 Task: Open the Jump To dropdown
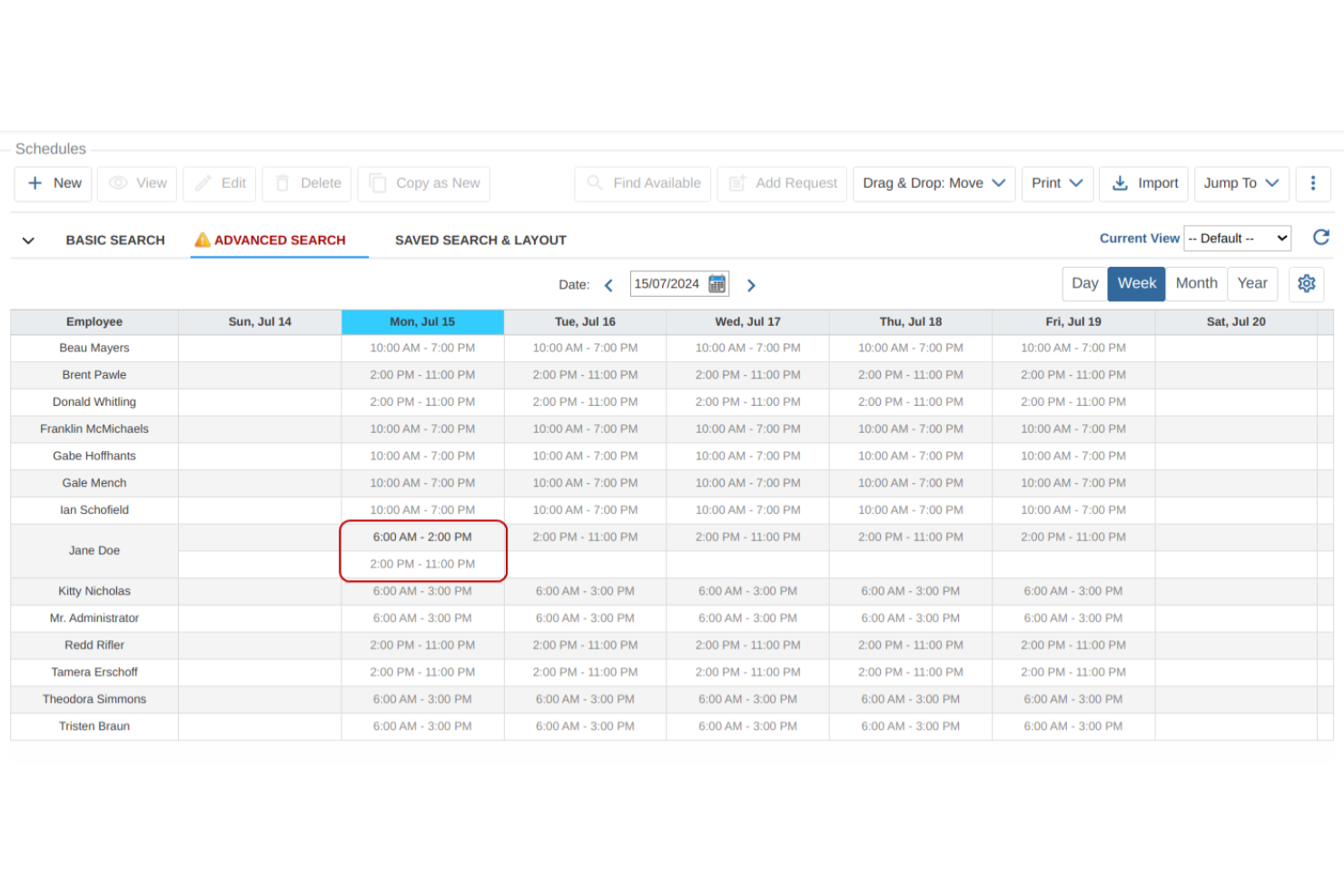click(x=1241, y=183)
